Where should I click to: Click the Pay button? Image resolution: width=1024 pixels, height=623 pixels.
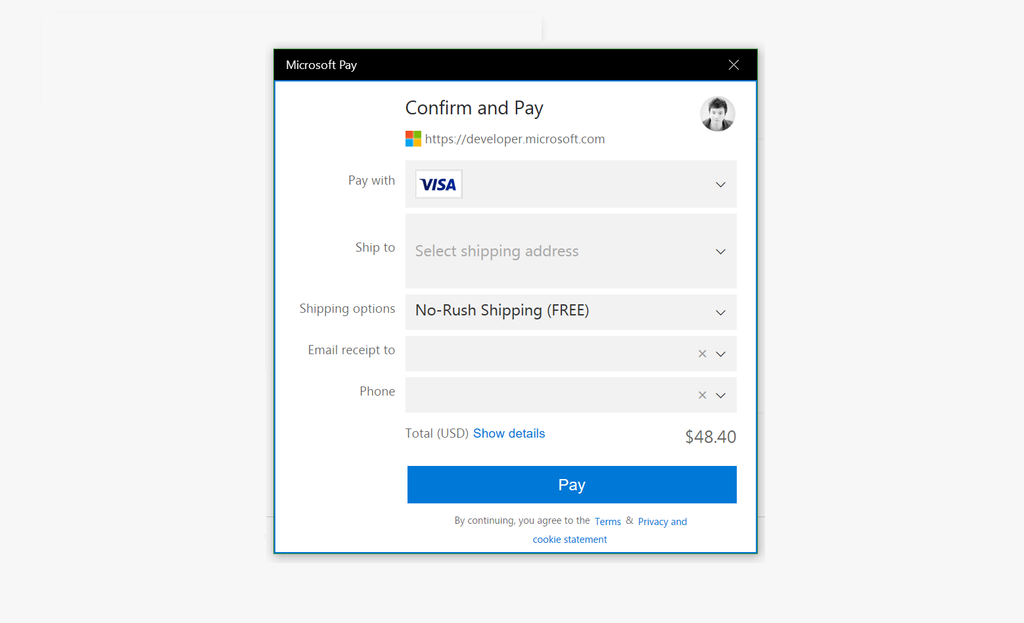point(571,484)
